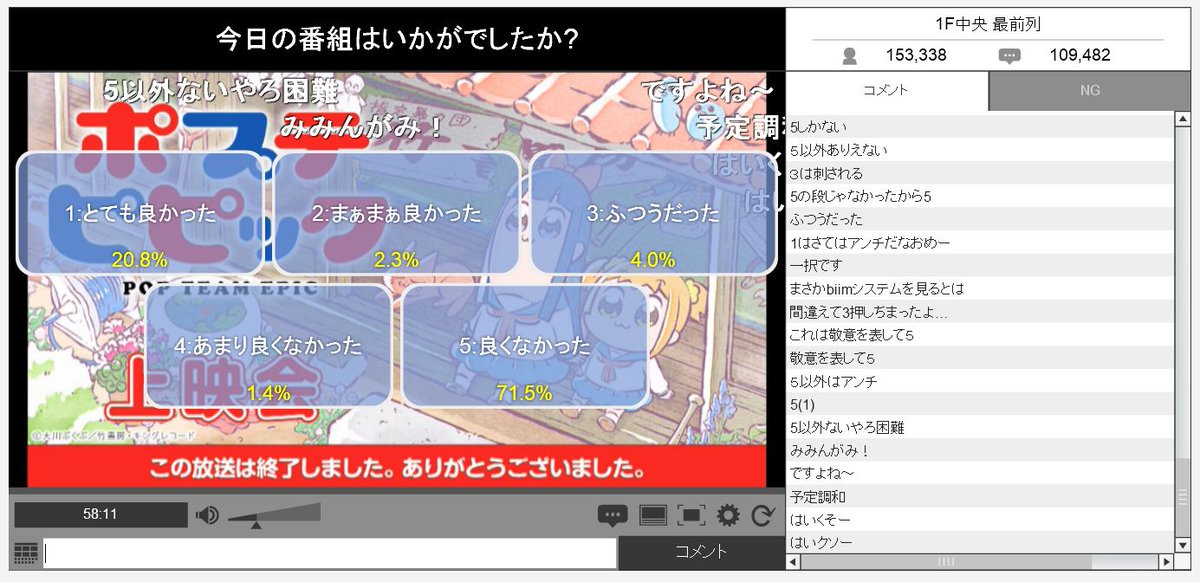
Task: Select comment row 5(1)
Action: [x=980, y=404]
